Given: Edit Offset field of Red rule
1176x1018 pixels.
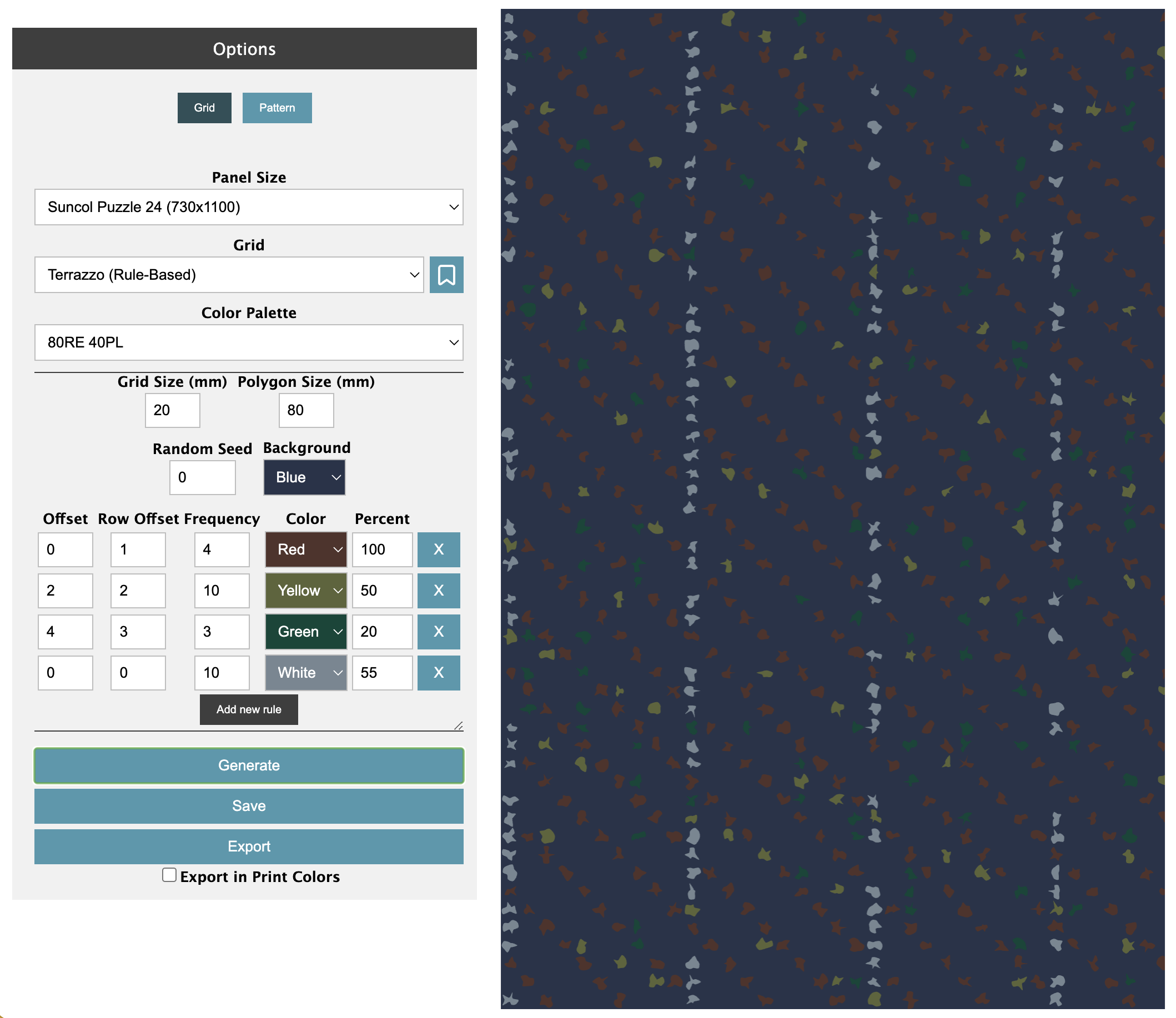Looking at the screenshot, I should [66, 550].
